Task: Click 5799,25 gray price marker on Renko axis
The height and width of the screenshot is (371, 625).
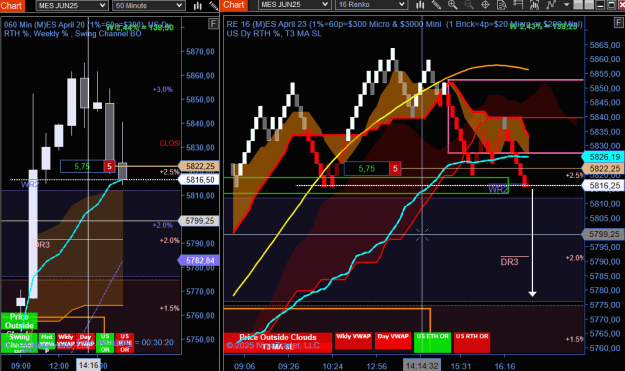Action: (603, 234)
